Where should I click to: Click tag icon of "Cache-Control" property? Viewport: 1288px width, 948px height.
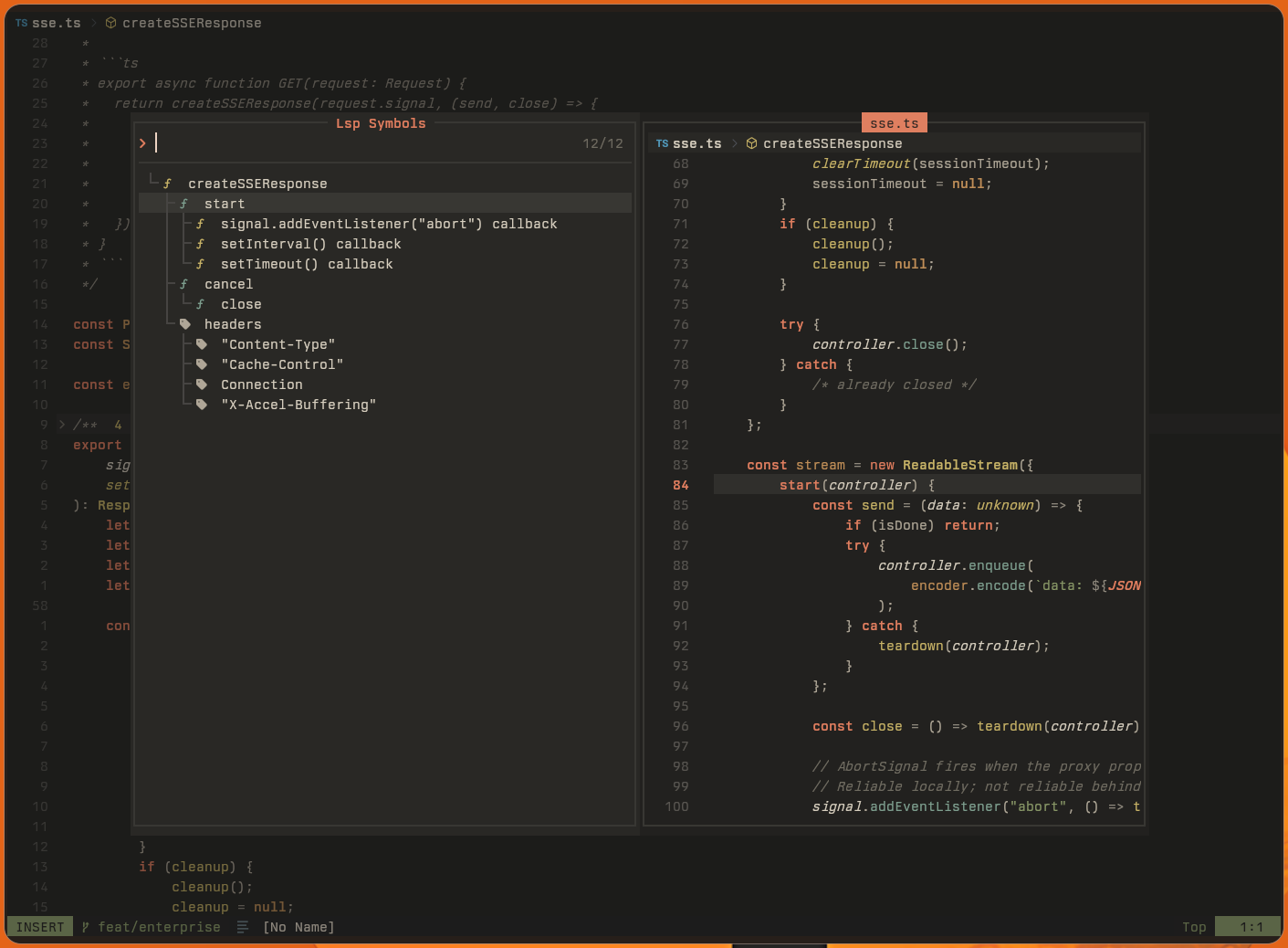tap(202, 364)
